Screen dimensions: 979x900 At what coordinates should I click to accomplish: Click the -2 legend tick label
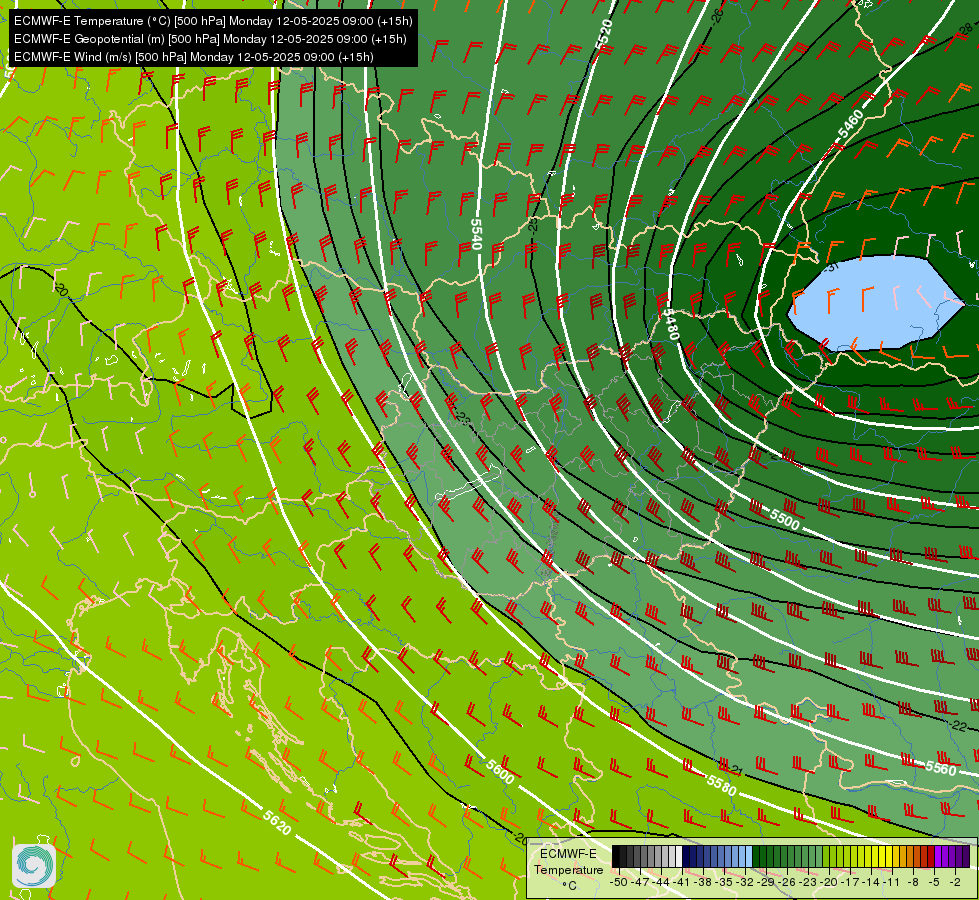(955, 882)
